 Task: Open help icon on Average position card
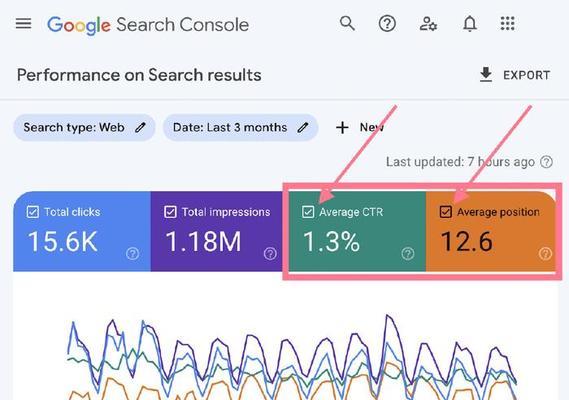545,253
